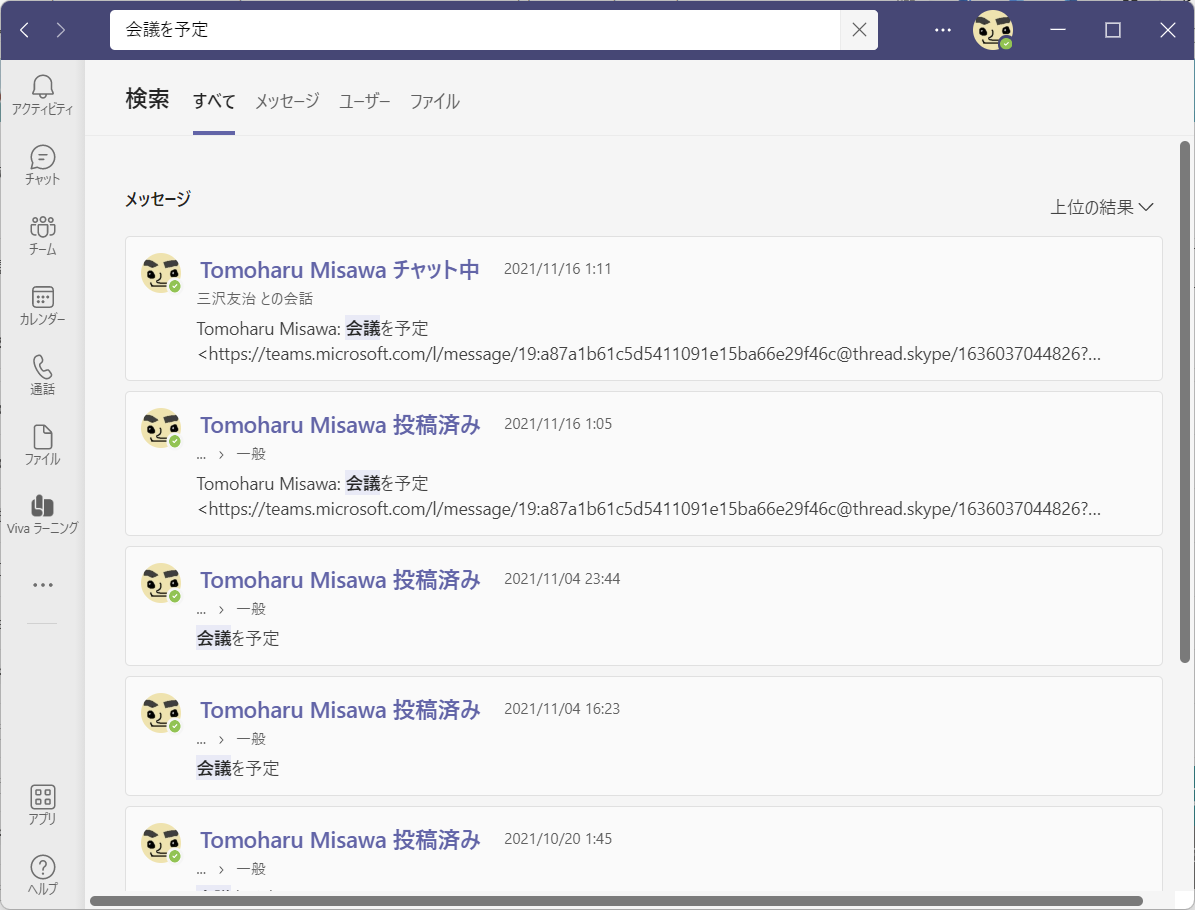Viewport: 1195px width, 910px height.
Task: Show more apps via sidebar ellipsis
Action: (43, 585)
